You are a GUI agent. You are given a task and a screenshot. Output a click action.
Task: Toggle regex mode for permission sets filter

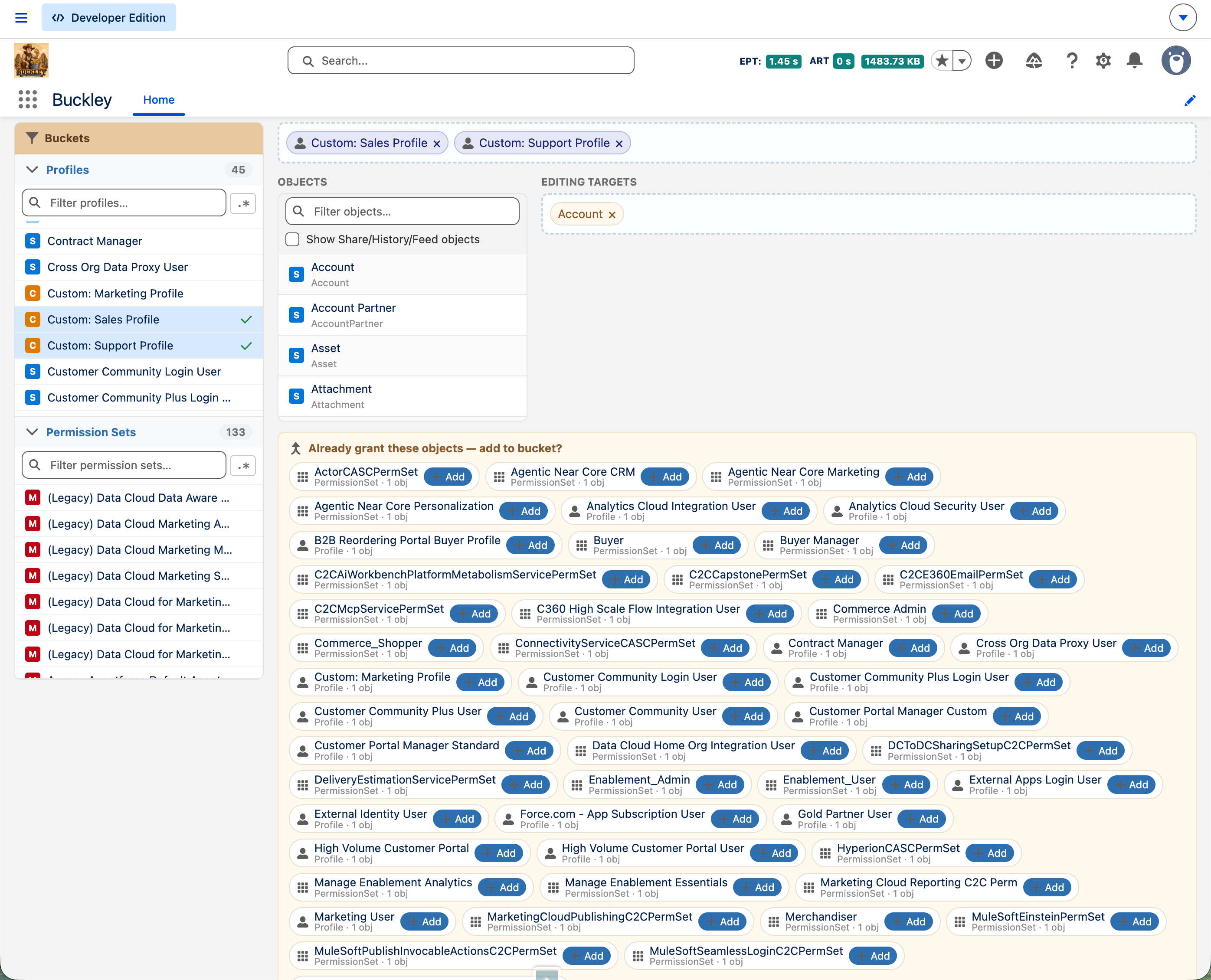click(243, 466)
